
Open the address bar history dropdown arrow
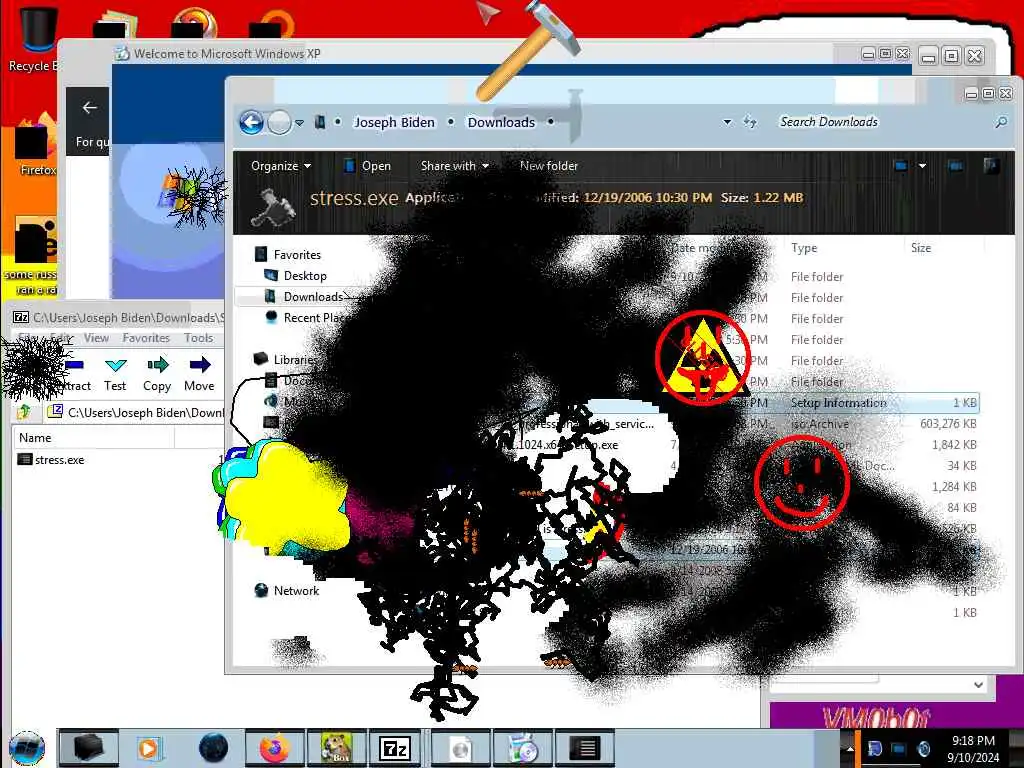pos(728,122)
